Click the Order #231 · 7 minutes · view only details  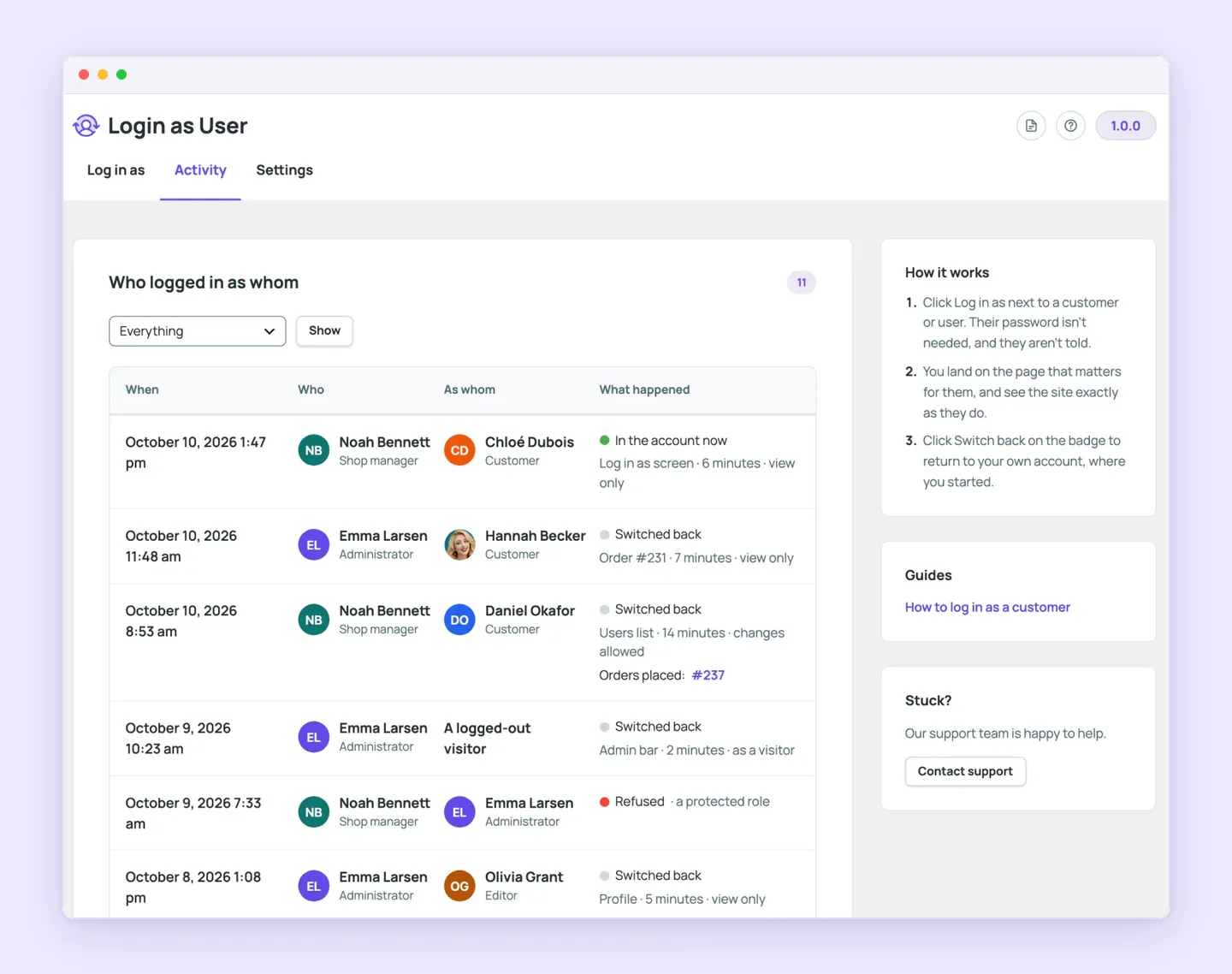tap(696, 558)
